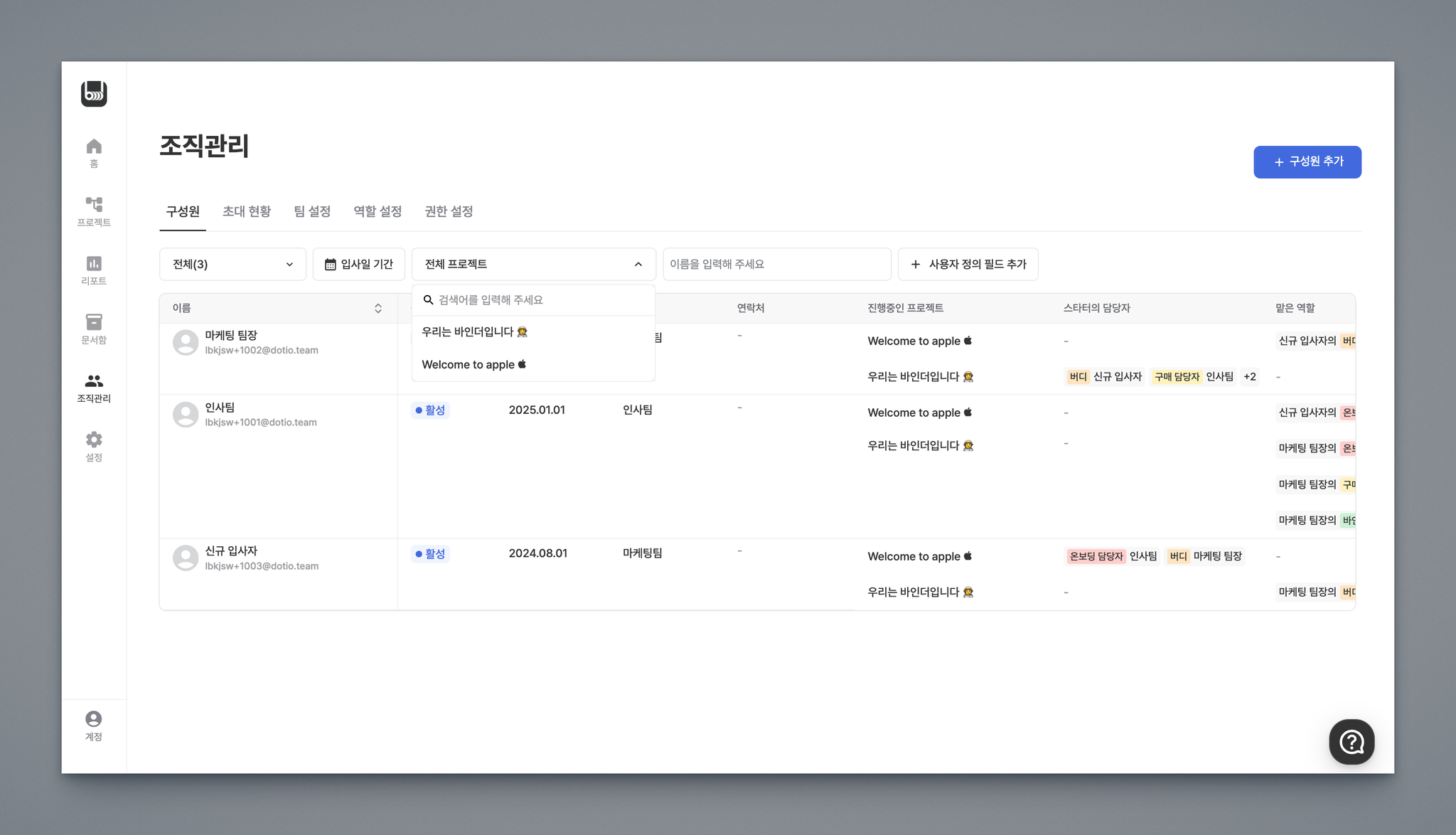This screenshot has width=1456, height=835.
Task: Click the app logo in sidebar
Action: point(94,93)
